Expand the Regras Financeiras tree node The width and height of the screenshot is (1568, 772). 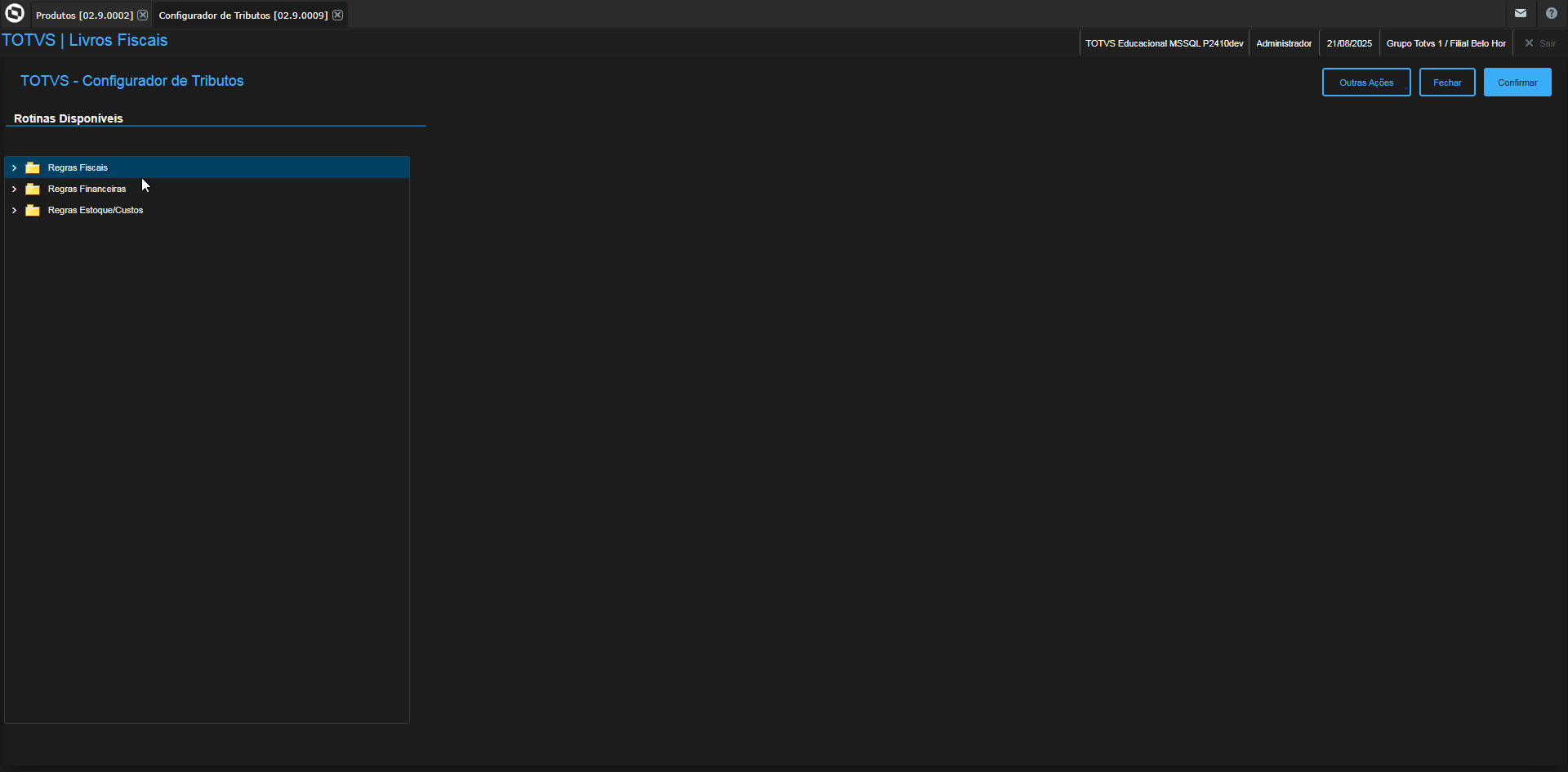tap(14, 189)
